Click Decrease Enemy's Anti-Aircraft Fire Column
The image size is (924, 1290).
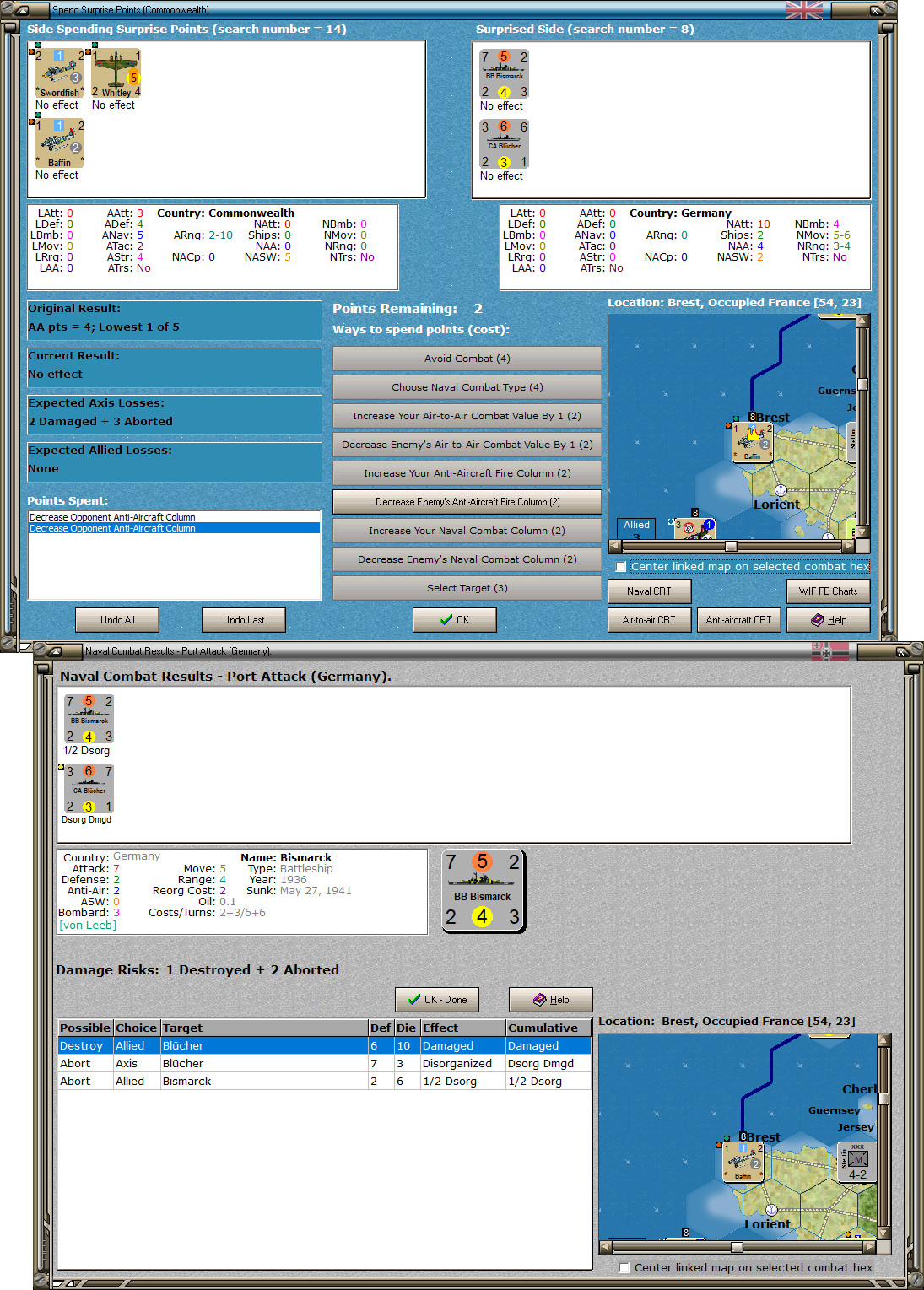[467, 502]
